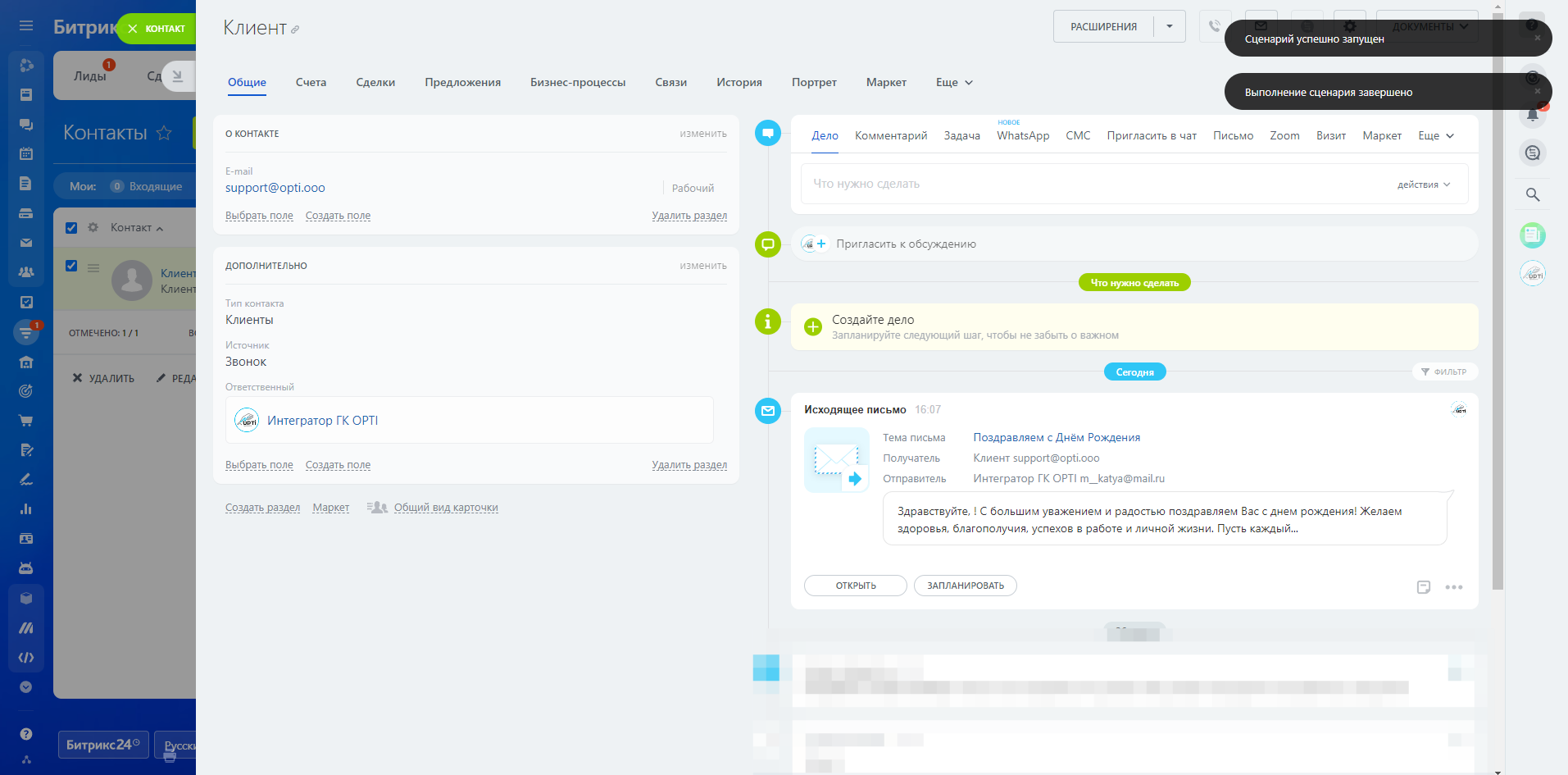Click the green plus icon beside Создайте дело
Viewport: 1568px width, 775px height.
(812, 326)
